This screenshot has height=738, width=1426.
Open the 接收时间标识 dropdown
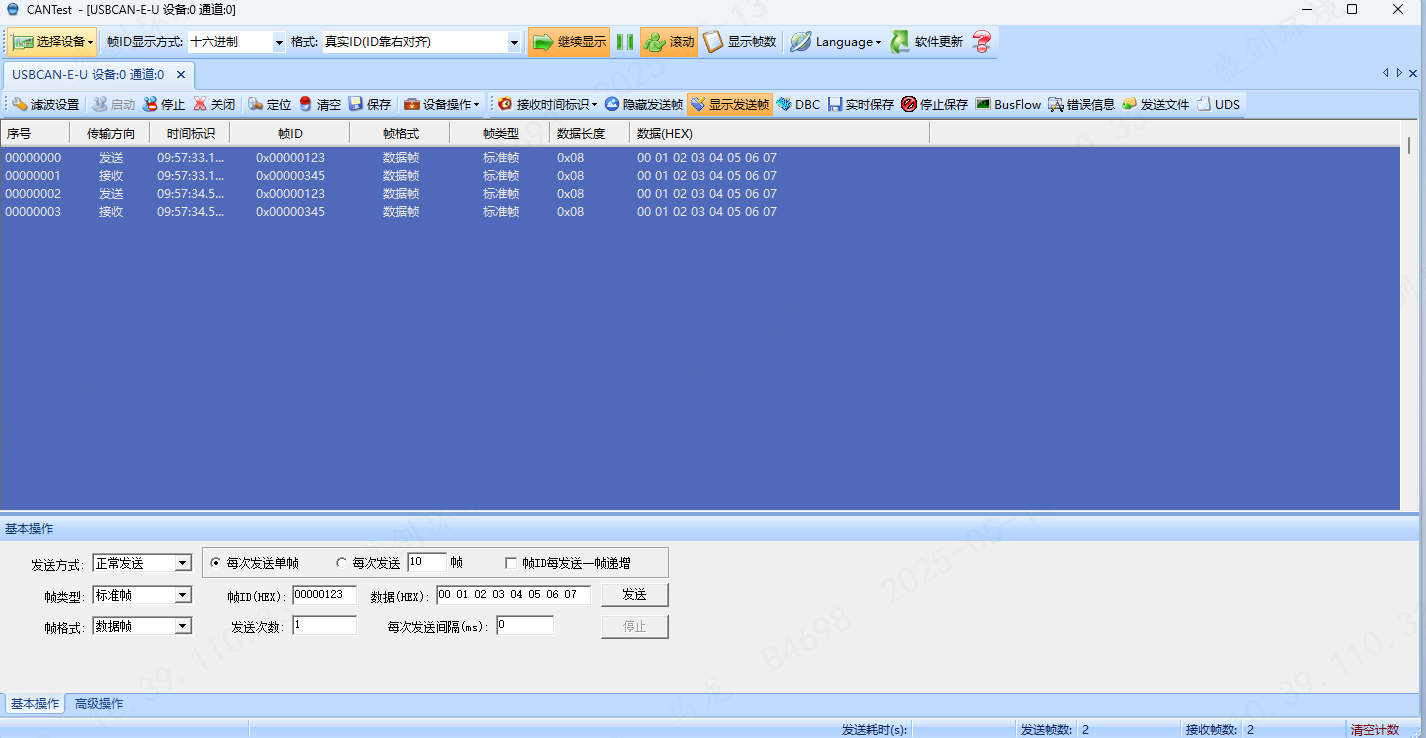tap(547, 104)
